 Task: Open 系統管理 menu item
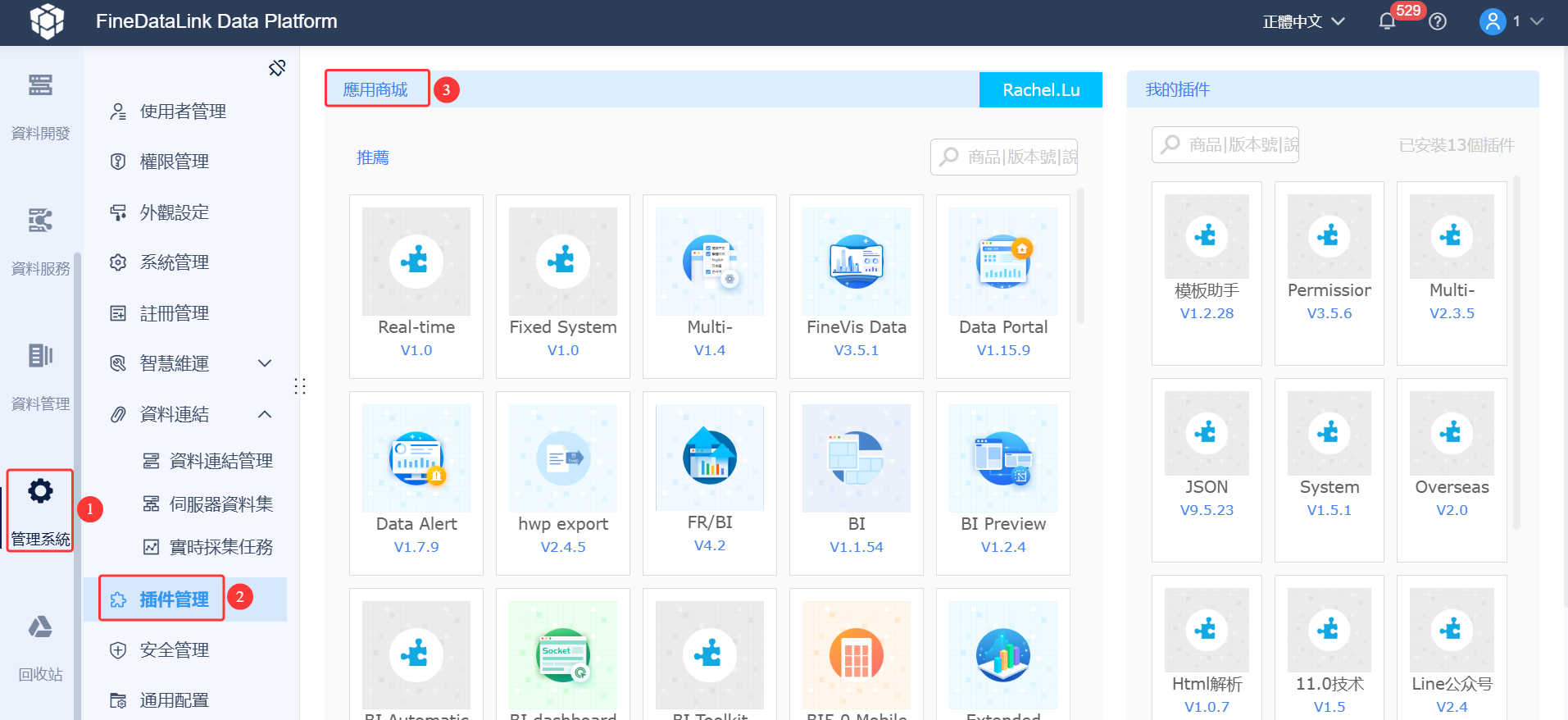click(185, 262)
